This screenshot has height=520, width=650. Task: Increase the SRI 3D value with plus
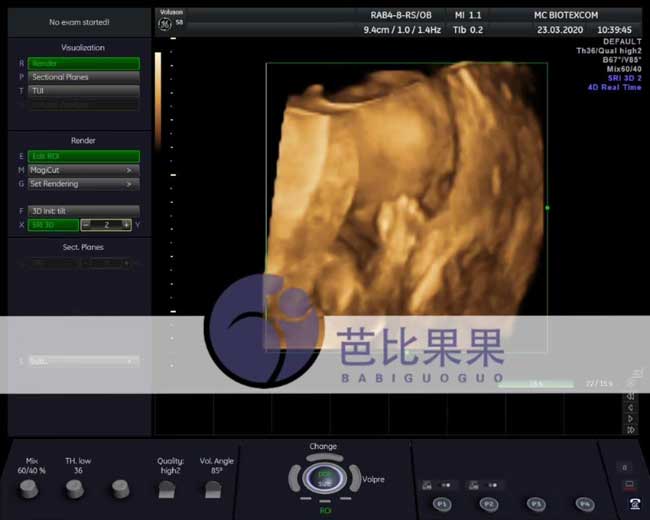125,225
